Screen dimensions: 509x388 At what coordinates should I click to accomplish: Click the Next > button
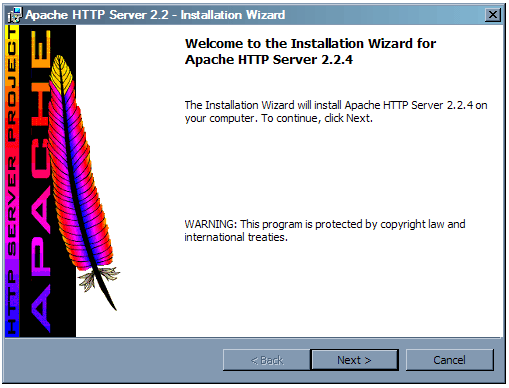[354, 360]
